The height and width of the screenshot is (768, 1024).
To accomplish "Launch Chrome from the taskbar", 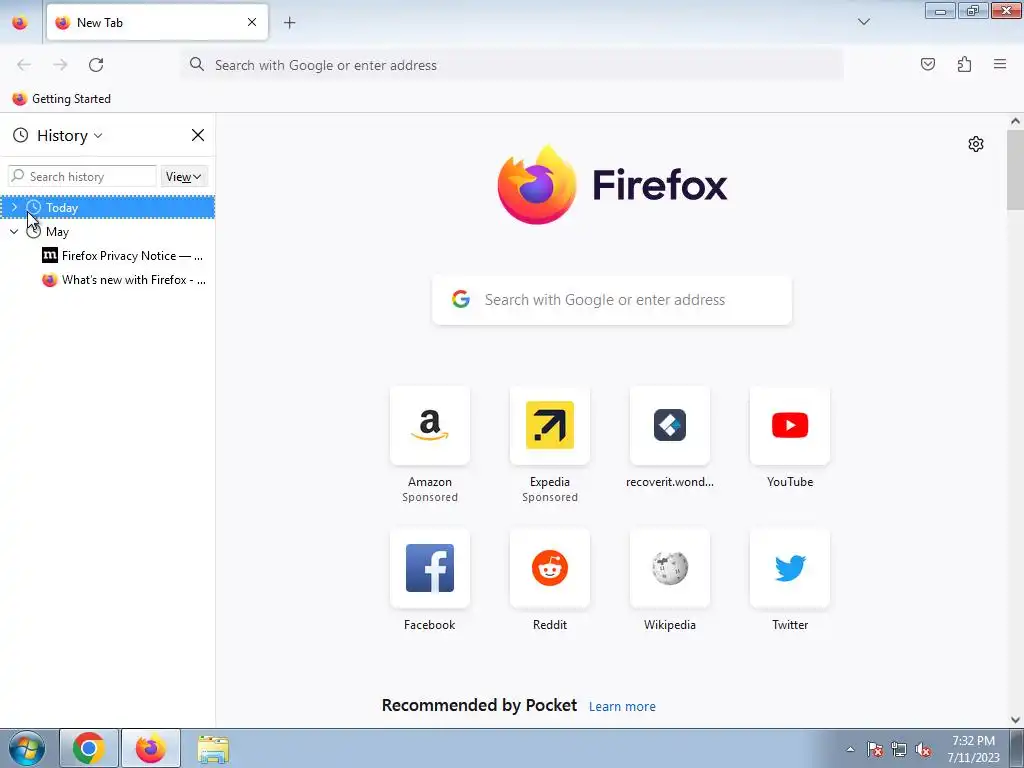I will pos(89,748).
